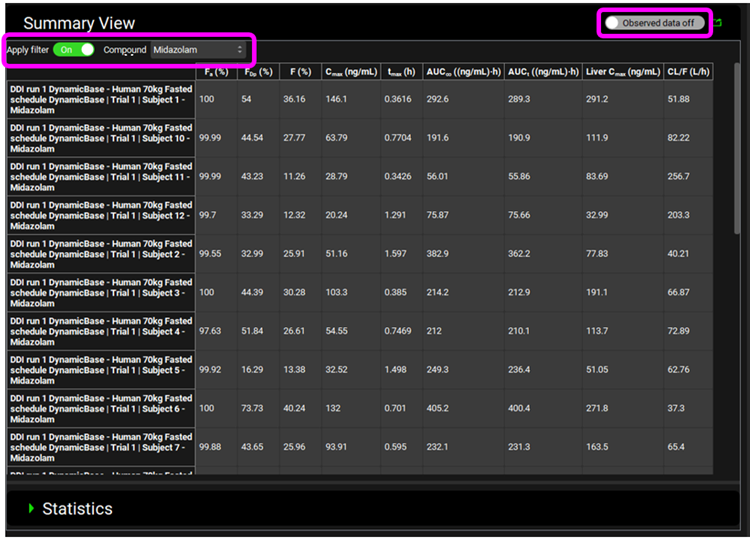Screen dimensions: 750x540
Task: Click the CL/F (L/h) column header
Action: (689, 72)
